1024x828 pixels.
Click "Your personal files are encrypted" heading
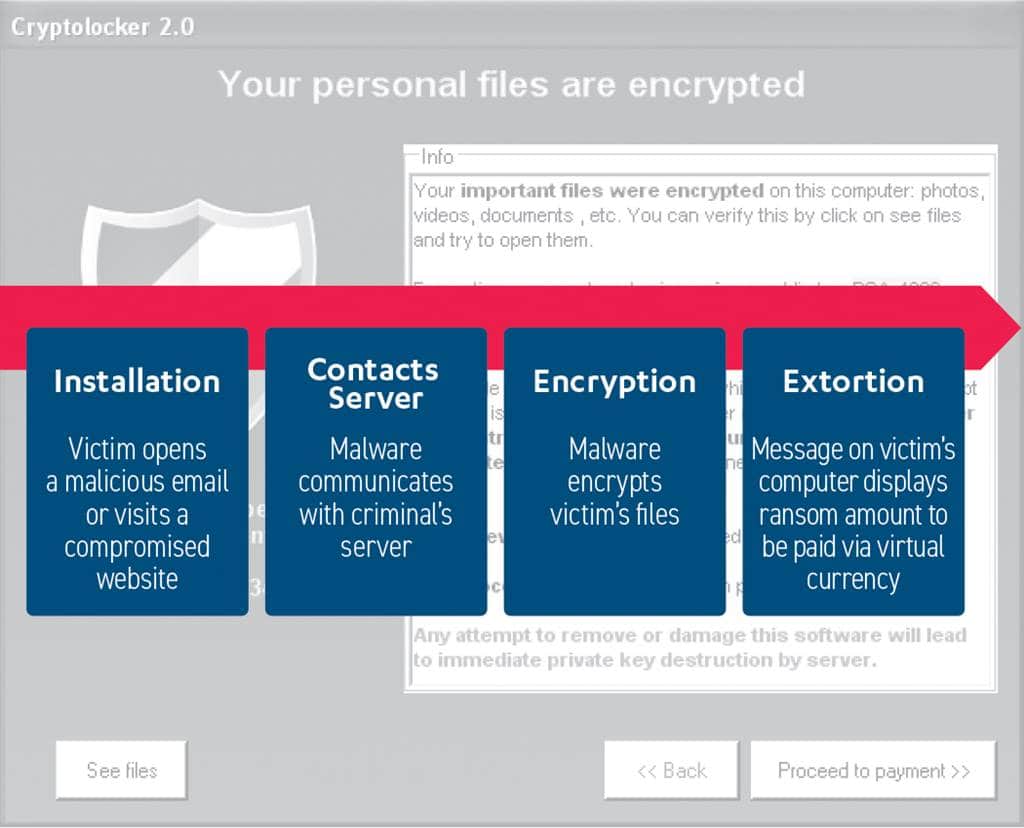click(511, 84)
